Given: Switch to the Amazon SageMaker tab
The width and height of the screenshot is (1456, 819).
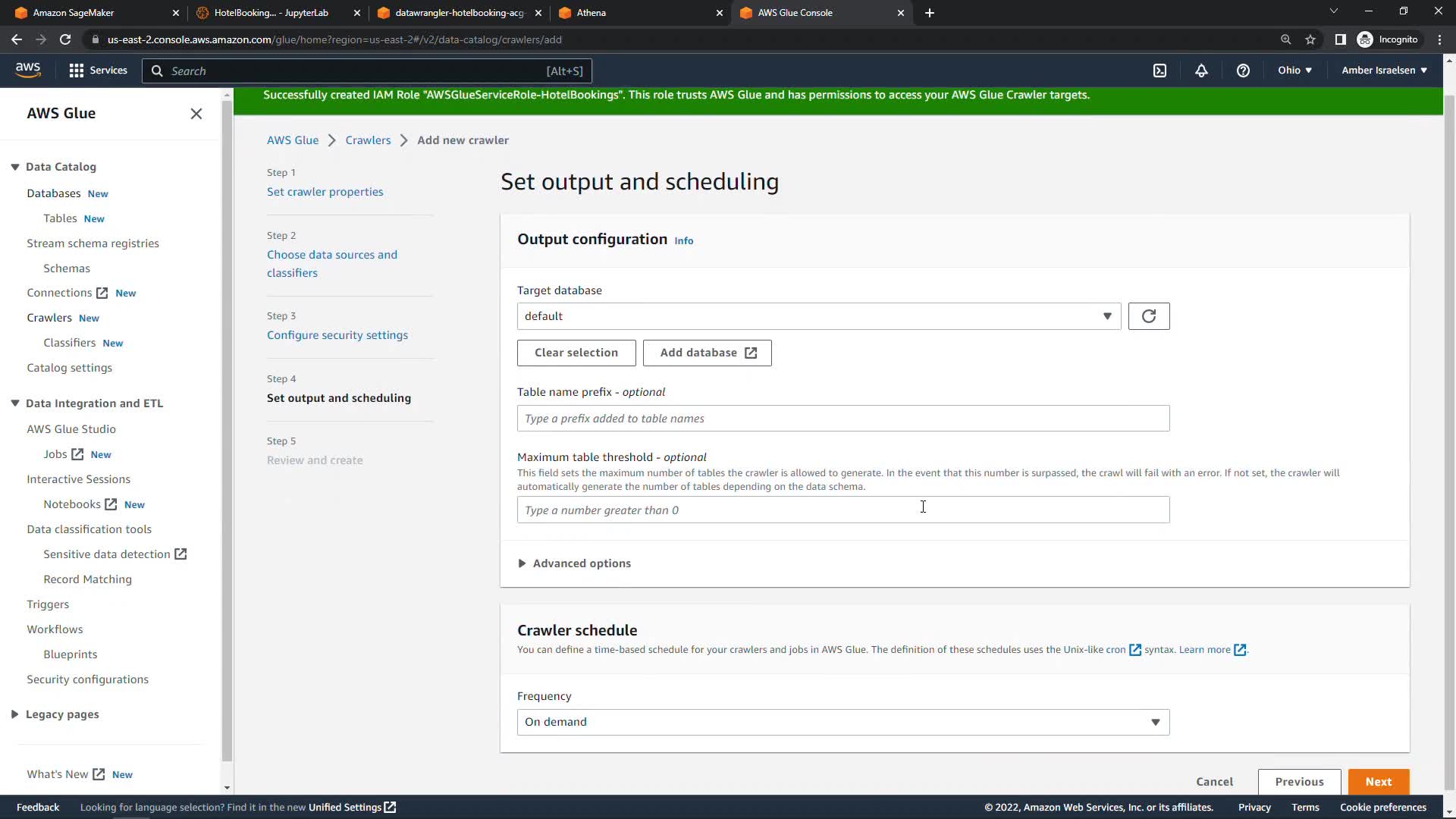Looking at the screenshot, I should (95, 13).
